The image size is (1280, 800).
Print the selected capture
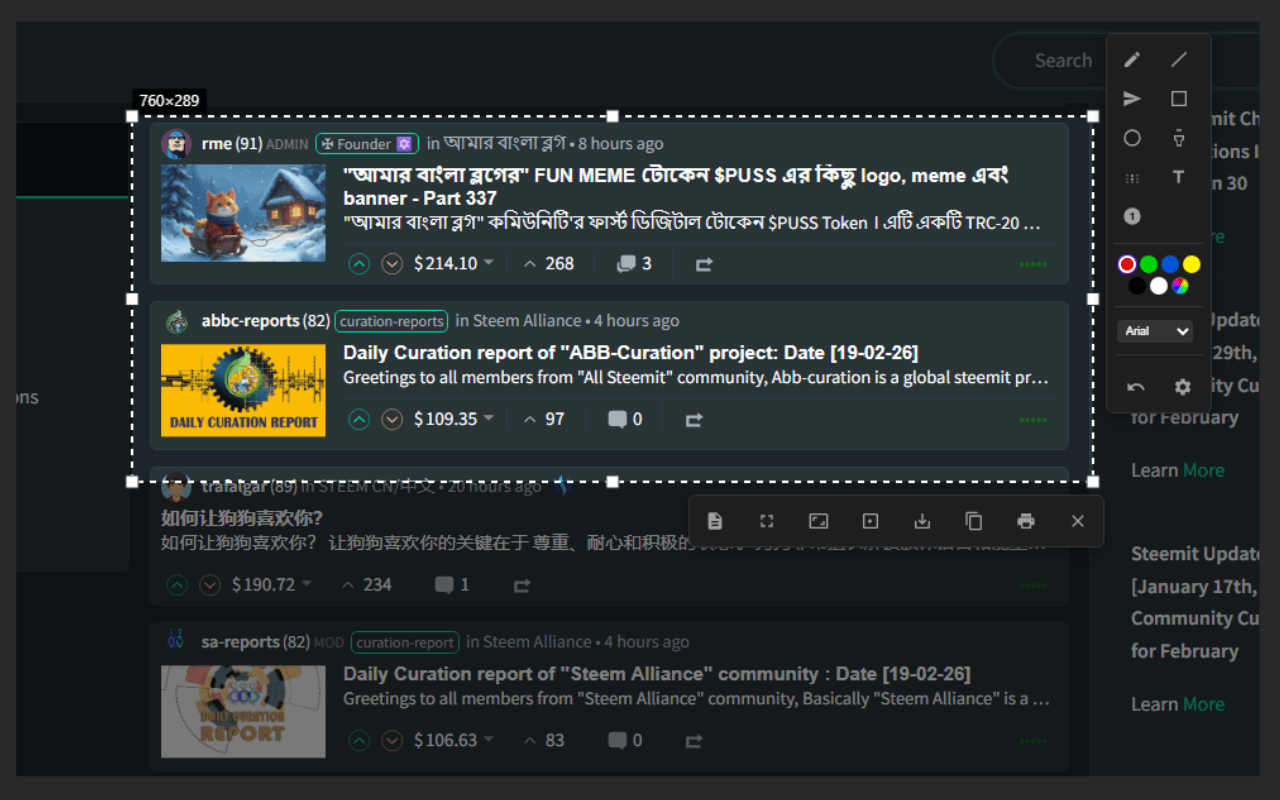(1025, 521)
